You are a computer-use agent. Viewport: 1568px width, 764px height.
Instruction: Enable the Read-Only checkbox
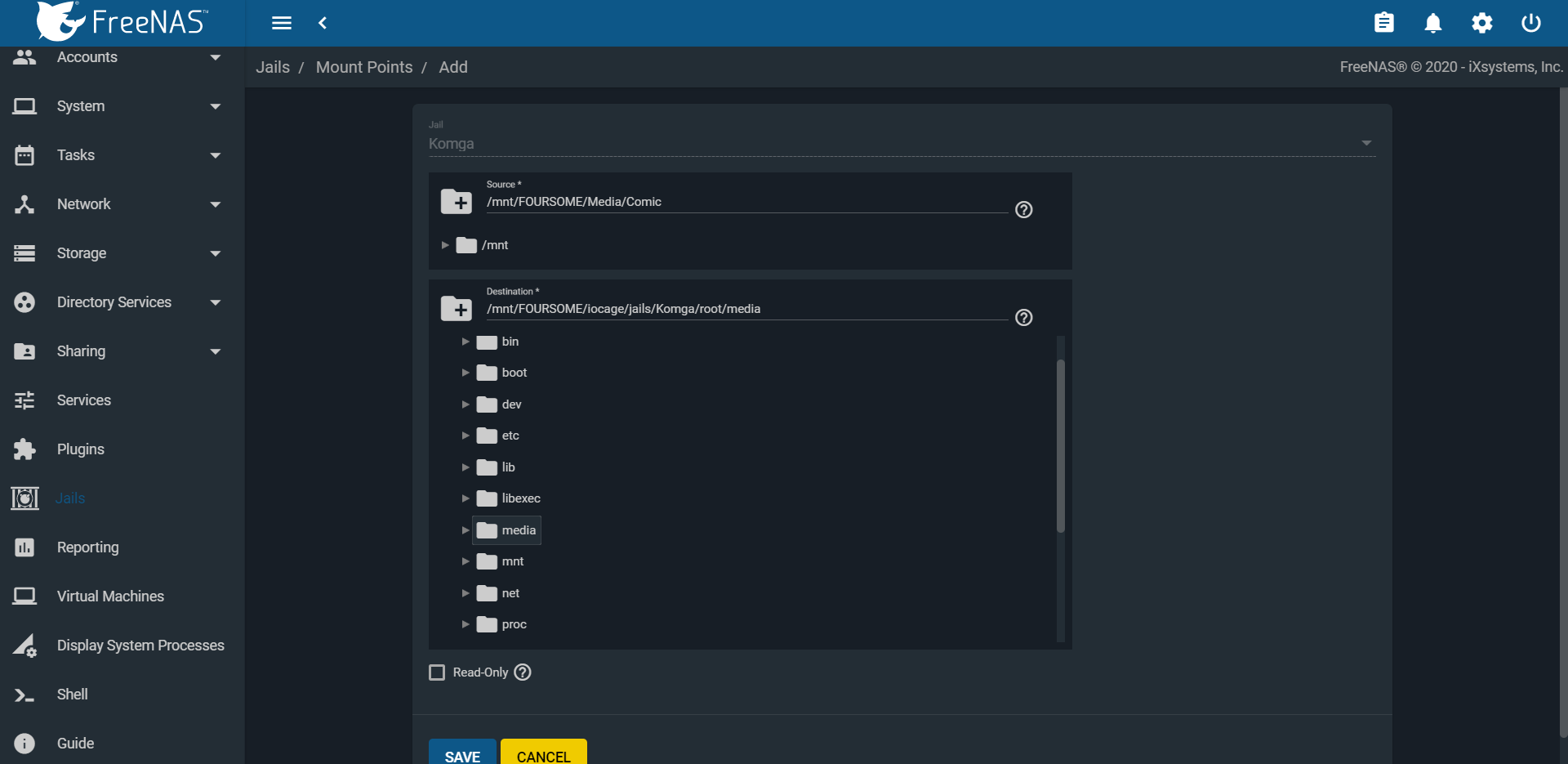click(x=437, y=672)
